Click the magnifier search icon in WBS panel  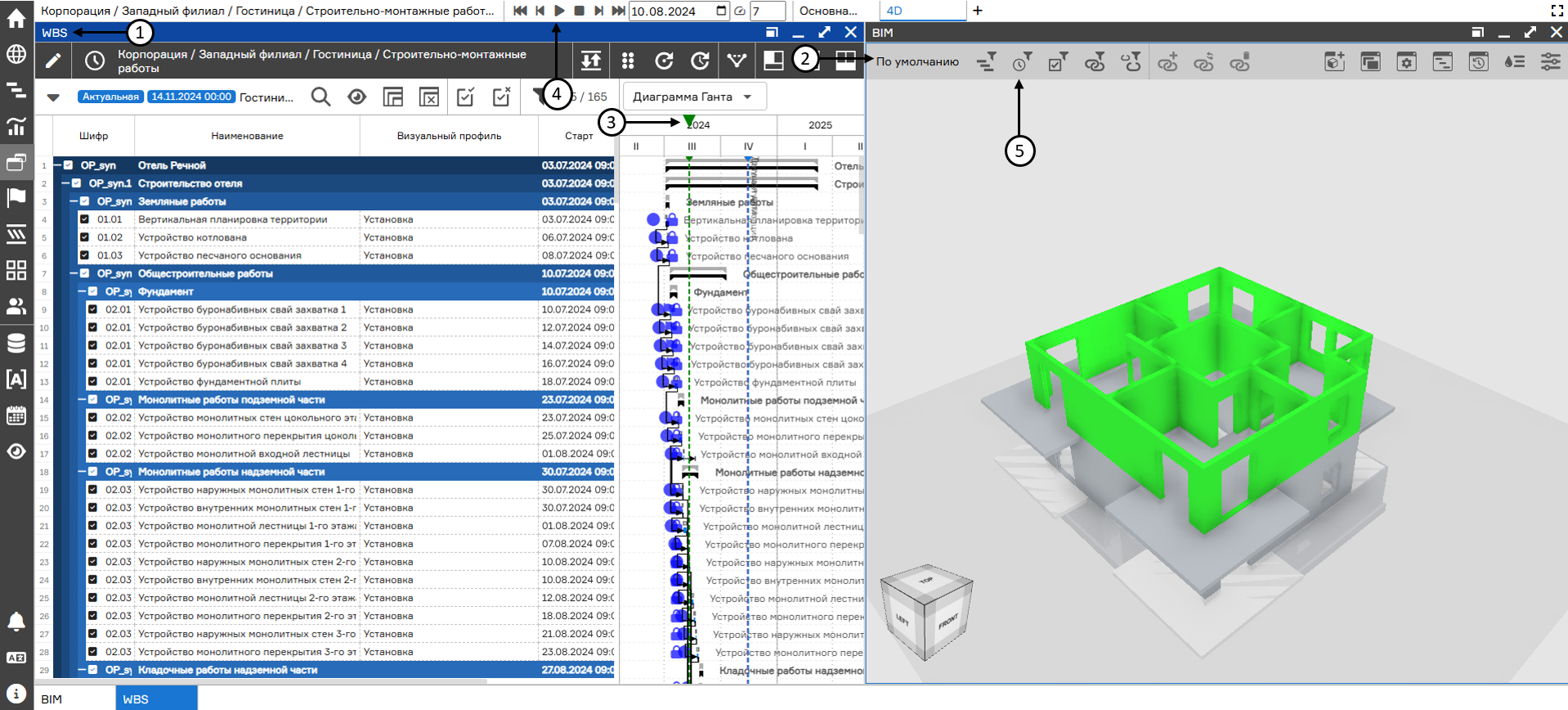tap(320, 97)
